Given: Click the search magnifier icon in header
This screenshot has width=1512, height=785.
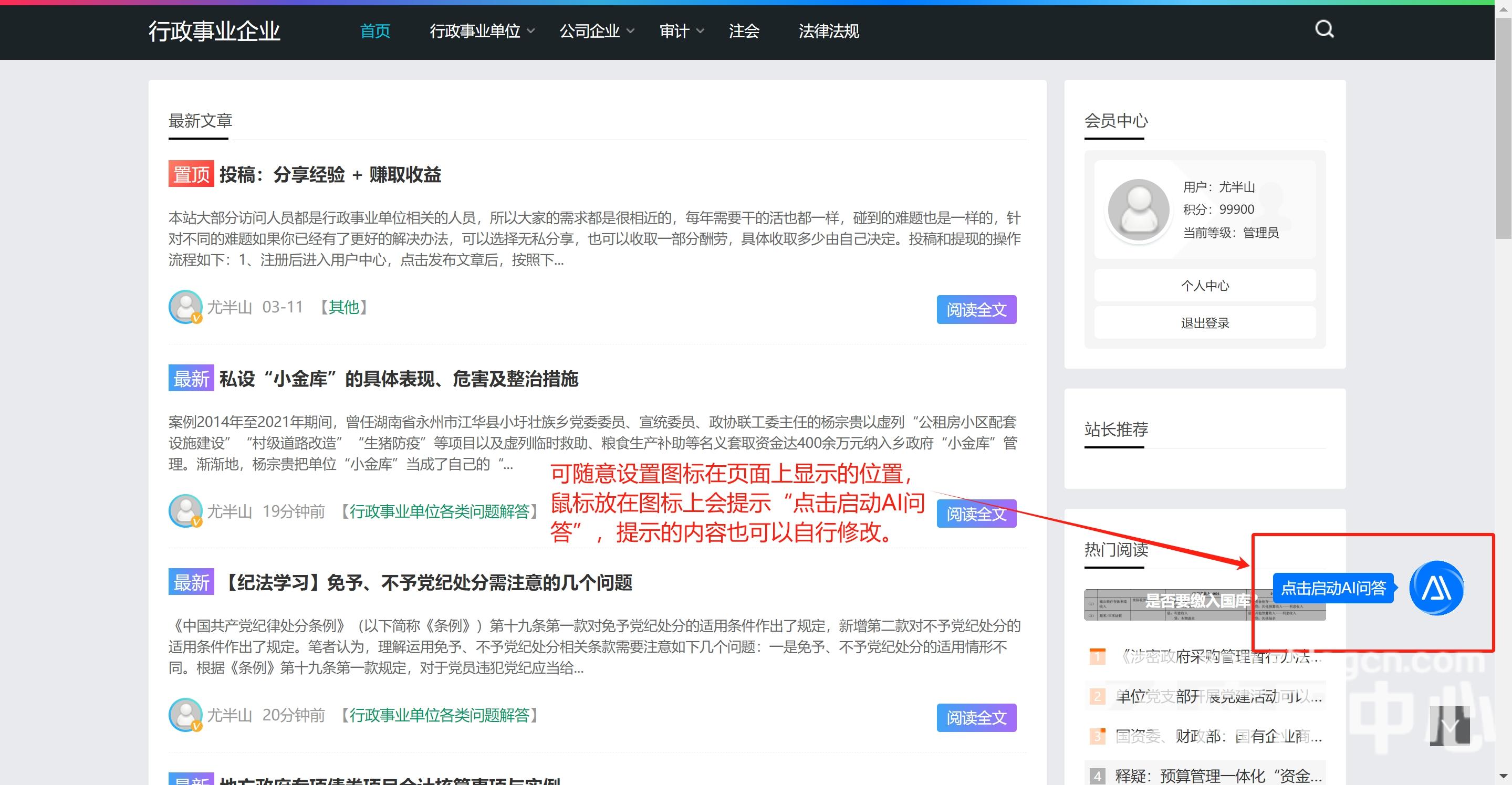Looking at the screenshot, I should tap(1324, 29).
